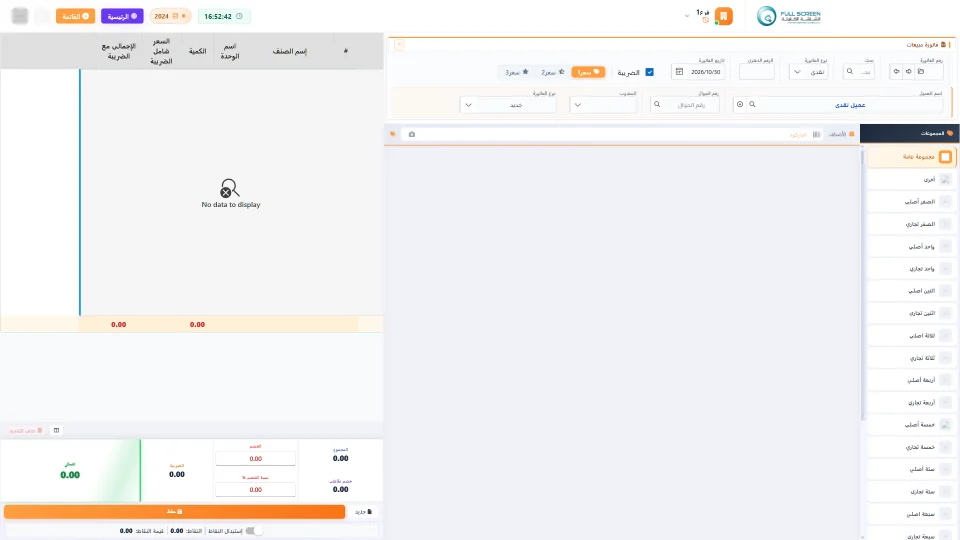
Task: Go to next invoice arrow icon
Action: pyautogui.click(x=909, y=72)
